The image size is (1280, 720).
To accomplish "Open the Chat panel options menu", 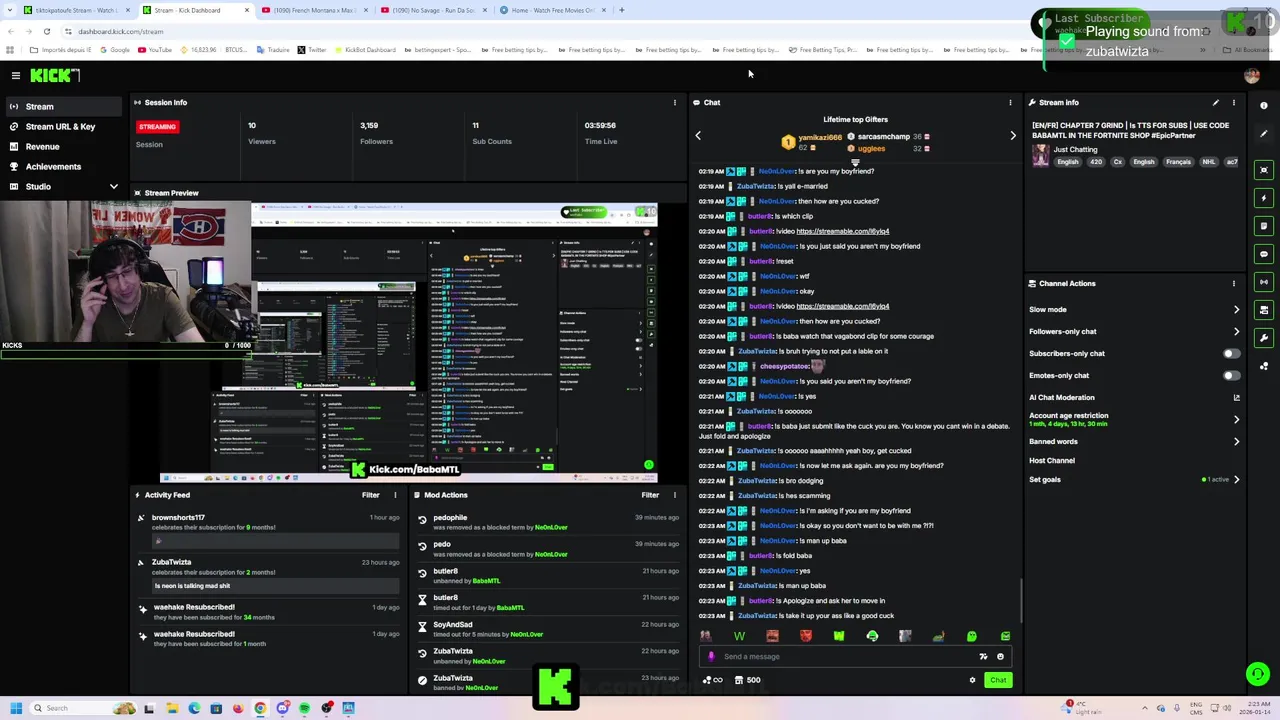I will pos(1010,102).
